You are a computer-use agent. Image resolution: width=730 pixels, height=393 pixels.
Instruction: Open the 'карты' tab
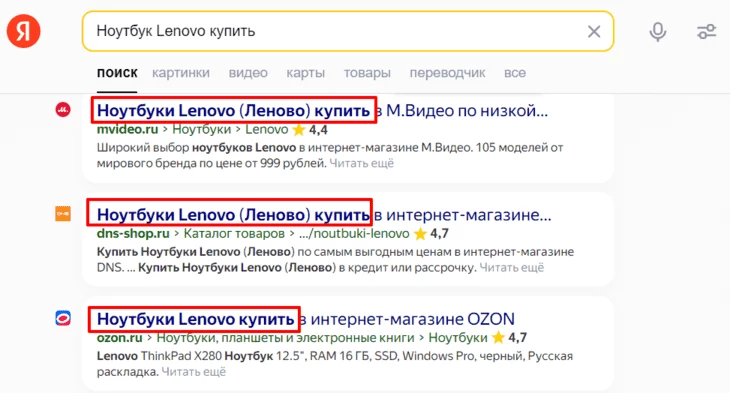tap(305, 73)
